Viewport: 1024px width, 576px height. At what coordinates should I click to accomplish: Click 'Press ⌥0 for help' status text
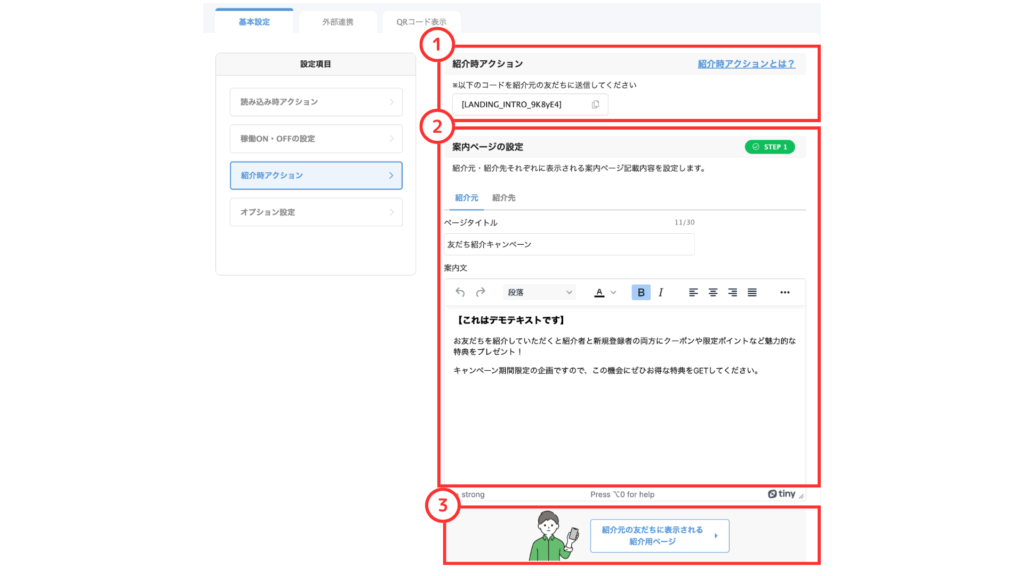click(622, 494)
